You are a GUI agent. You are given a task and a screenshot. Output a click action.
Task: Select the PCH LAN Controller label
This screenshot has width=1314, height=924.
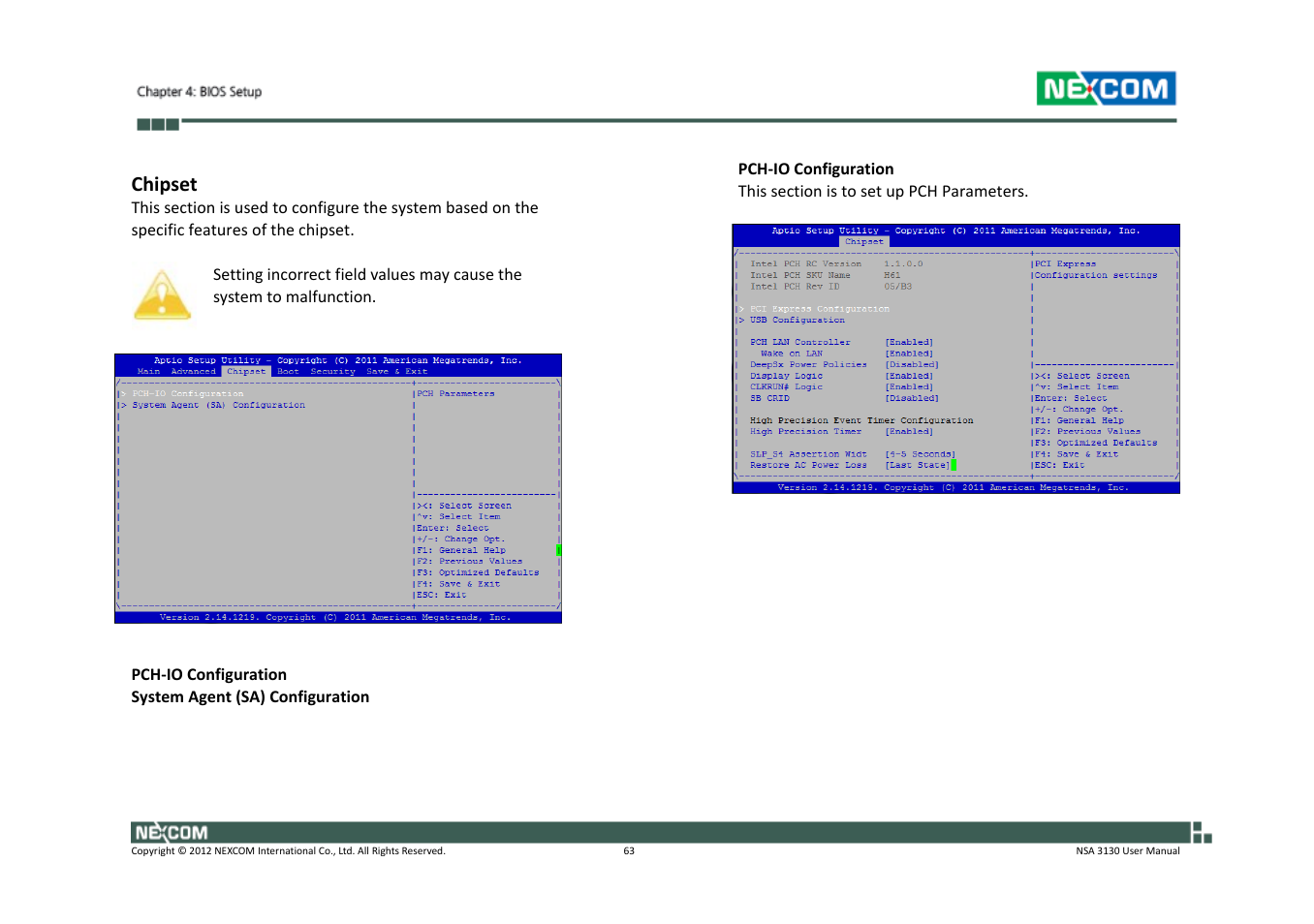tap(800, 343)
